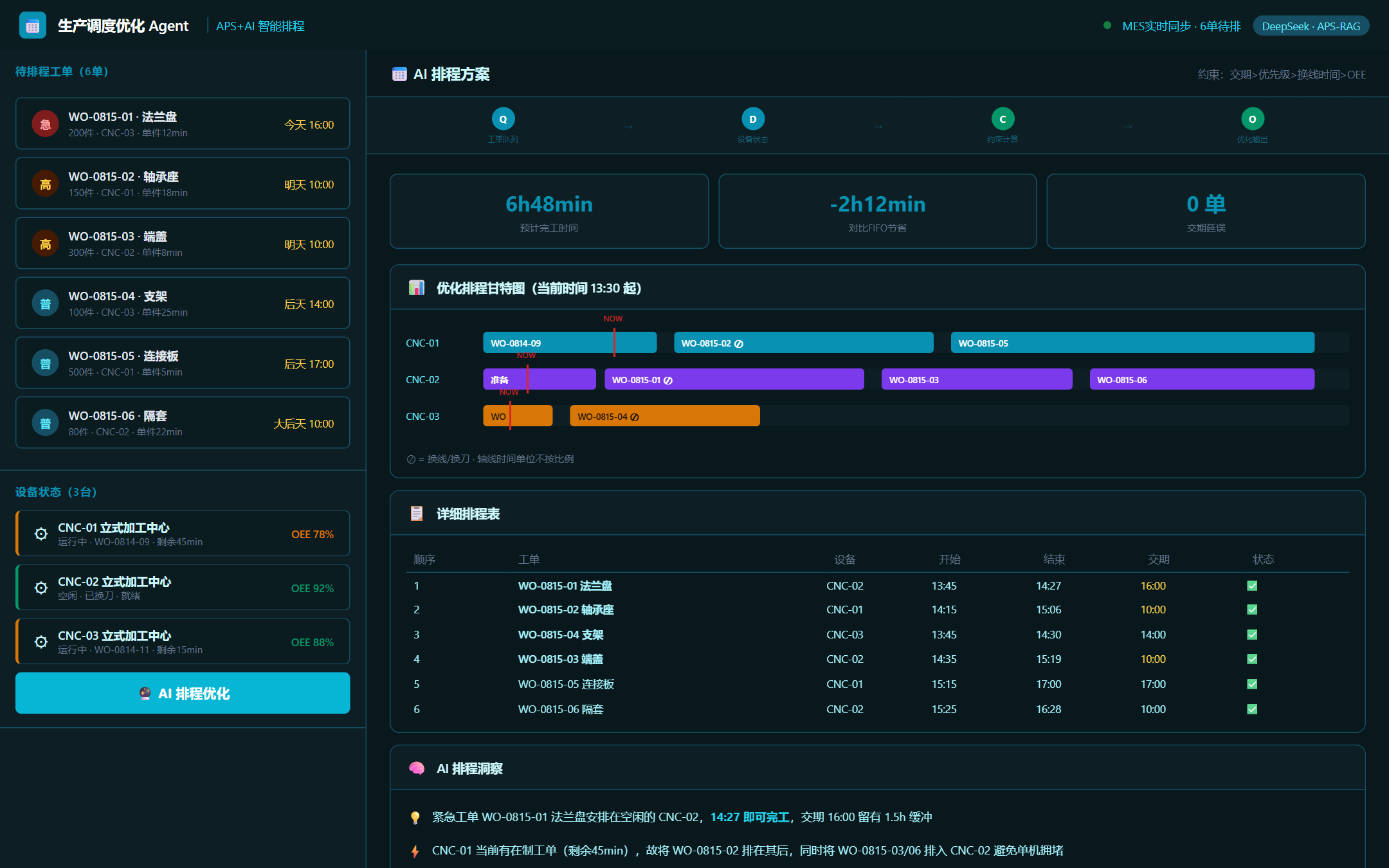
Task: Click the 14:27 end time cell
Action: click(1048, 586)
